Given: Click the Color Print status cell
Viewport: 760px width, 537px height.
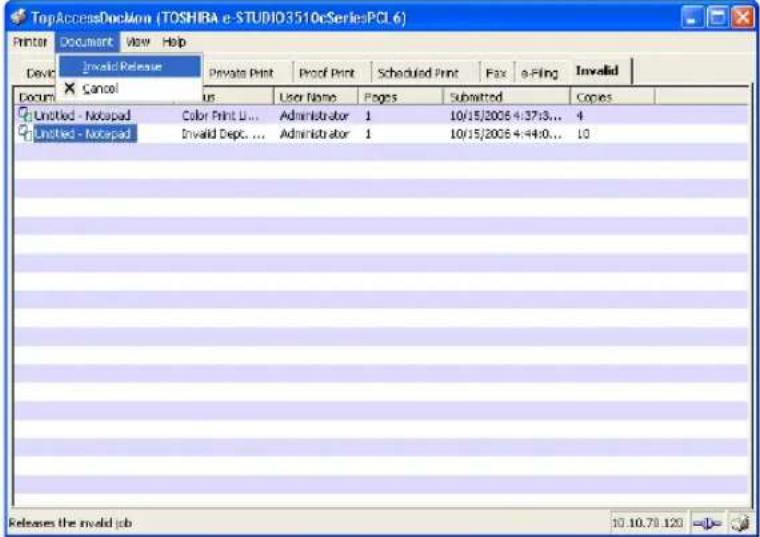Looking at the screenshot, I should click(220, 115).
